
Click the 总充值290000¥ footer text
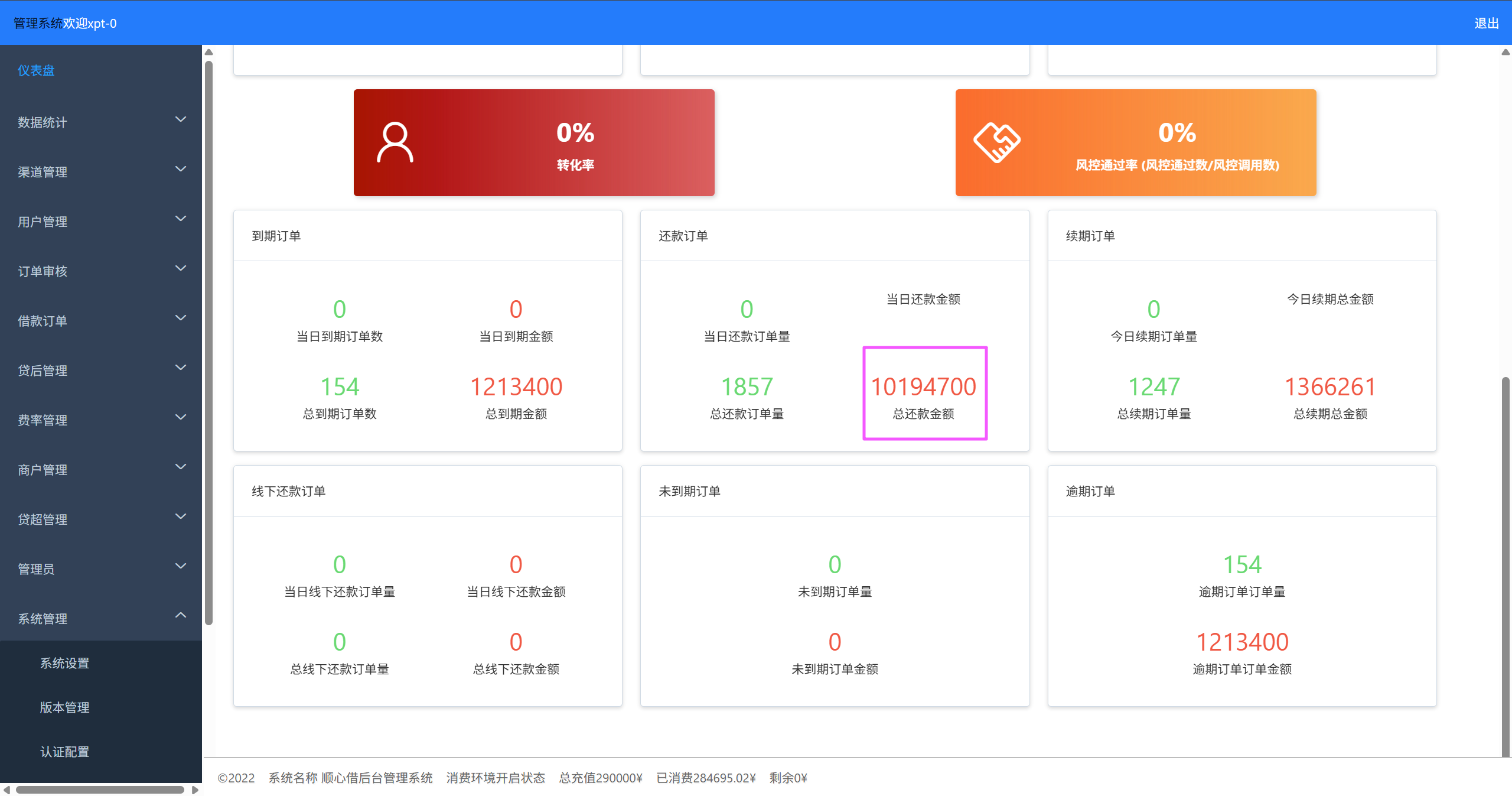coord(601,778)
